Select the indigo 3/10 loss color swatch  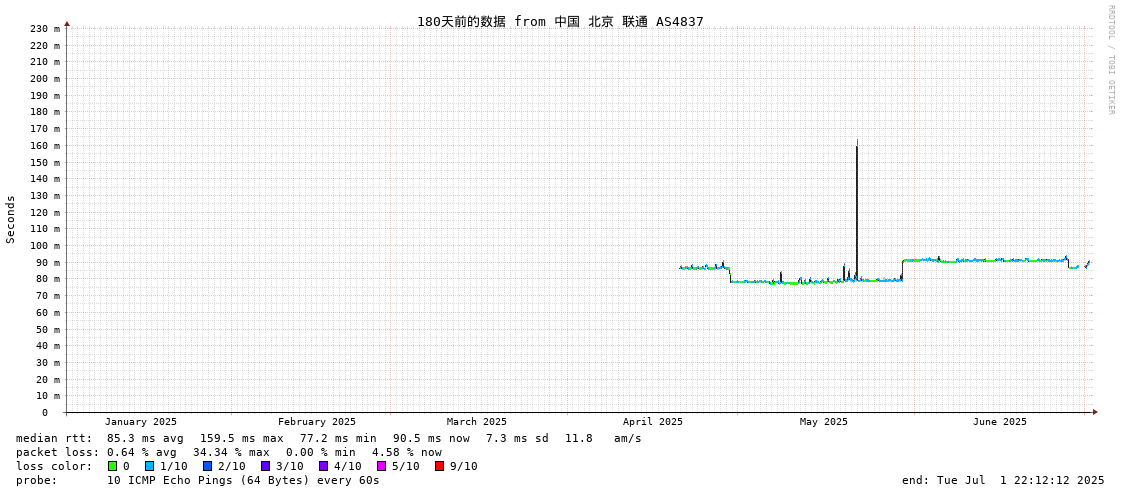click(265, 466)
